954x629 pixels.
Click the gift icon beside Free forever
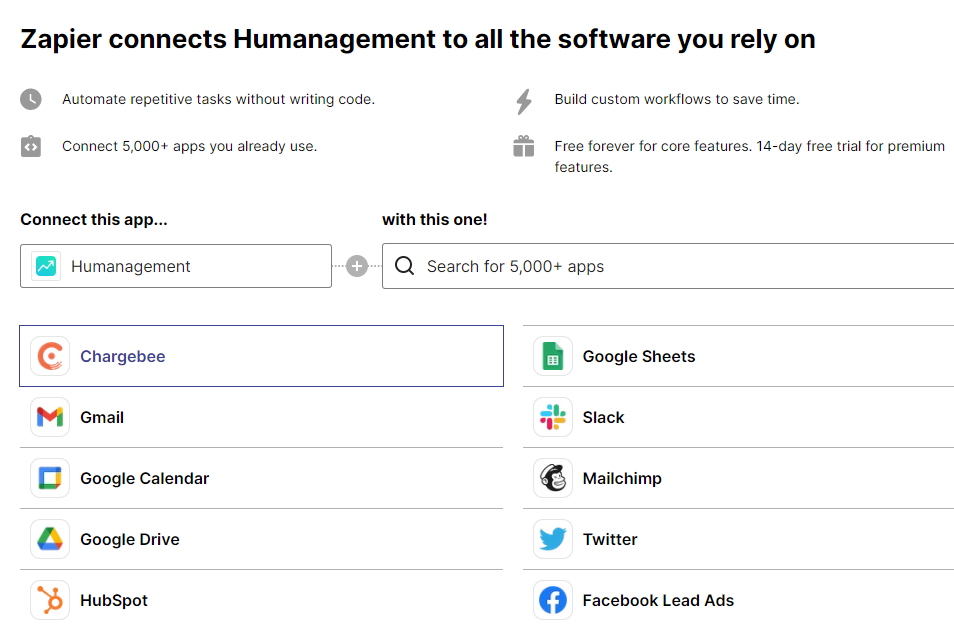pos(524,146)
